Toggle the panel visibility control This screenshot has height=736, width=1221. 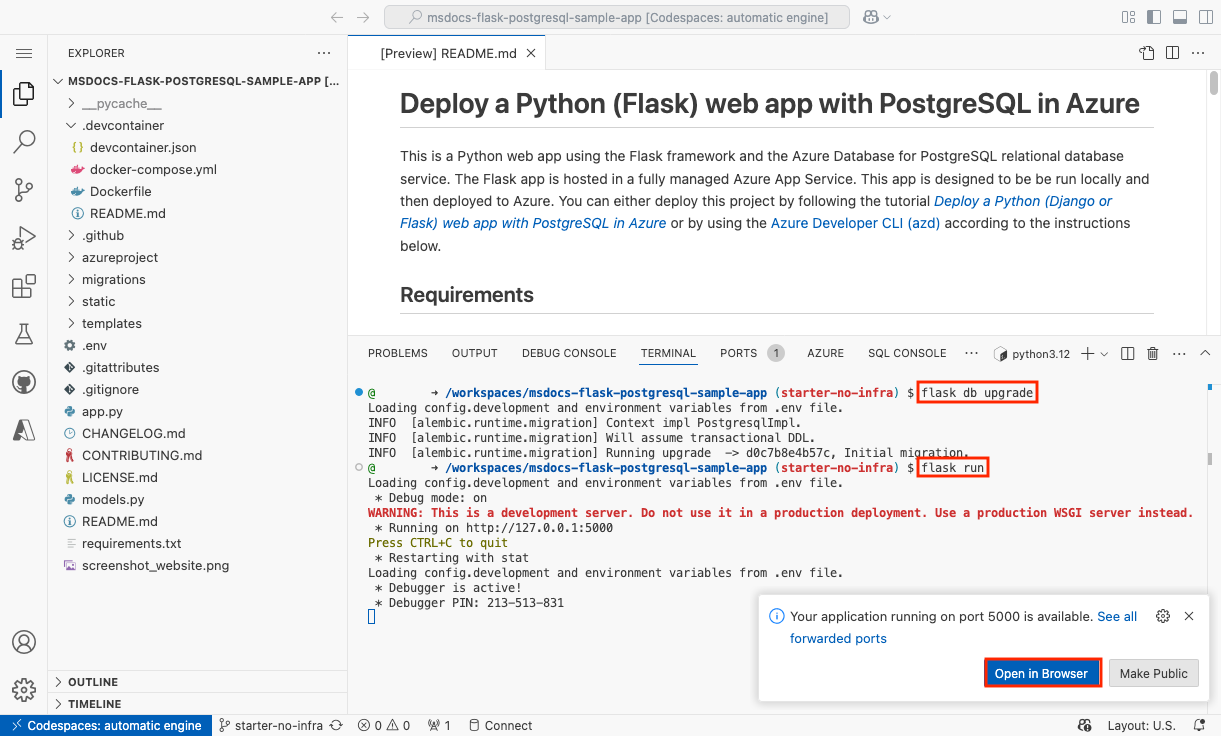[1181, 17]
